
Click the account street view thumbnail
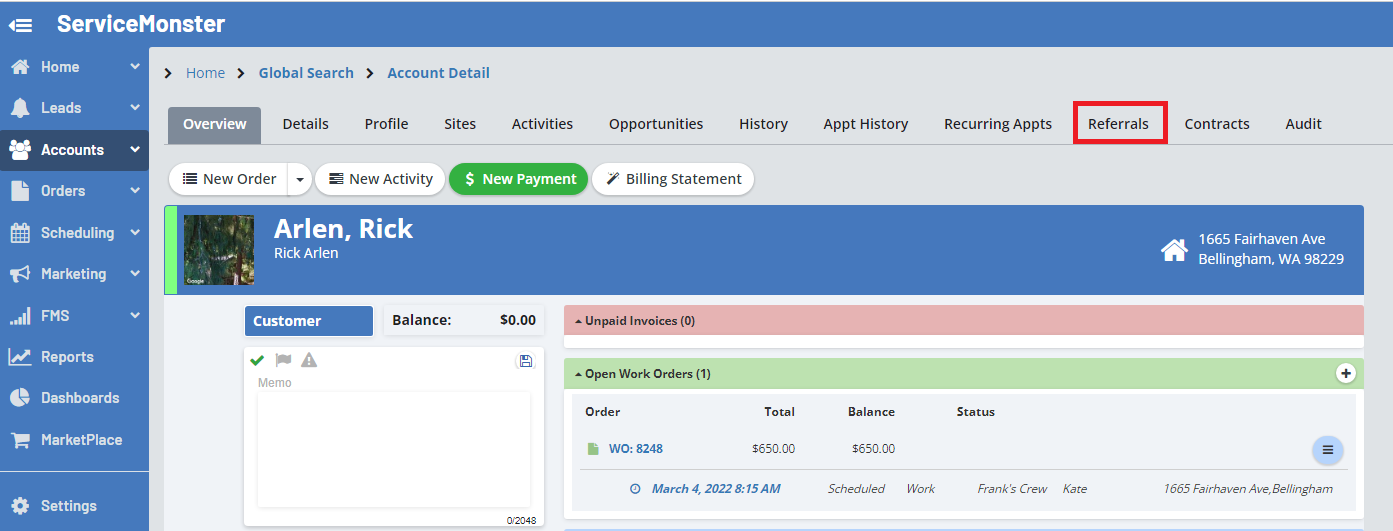[x=219, y=250]
